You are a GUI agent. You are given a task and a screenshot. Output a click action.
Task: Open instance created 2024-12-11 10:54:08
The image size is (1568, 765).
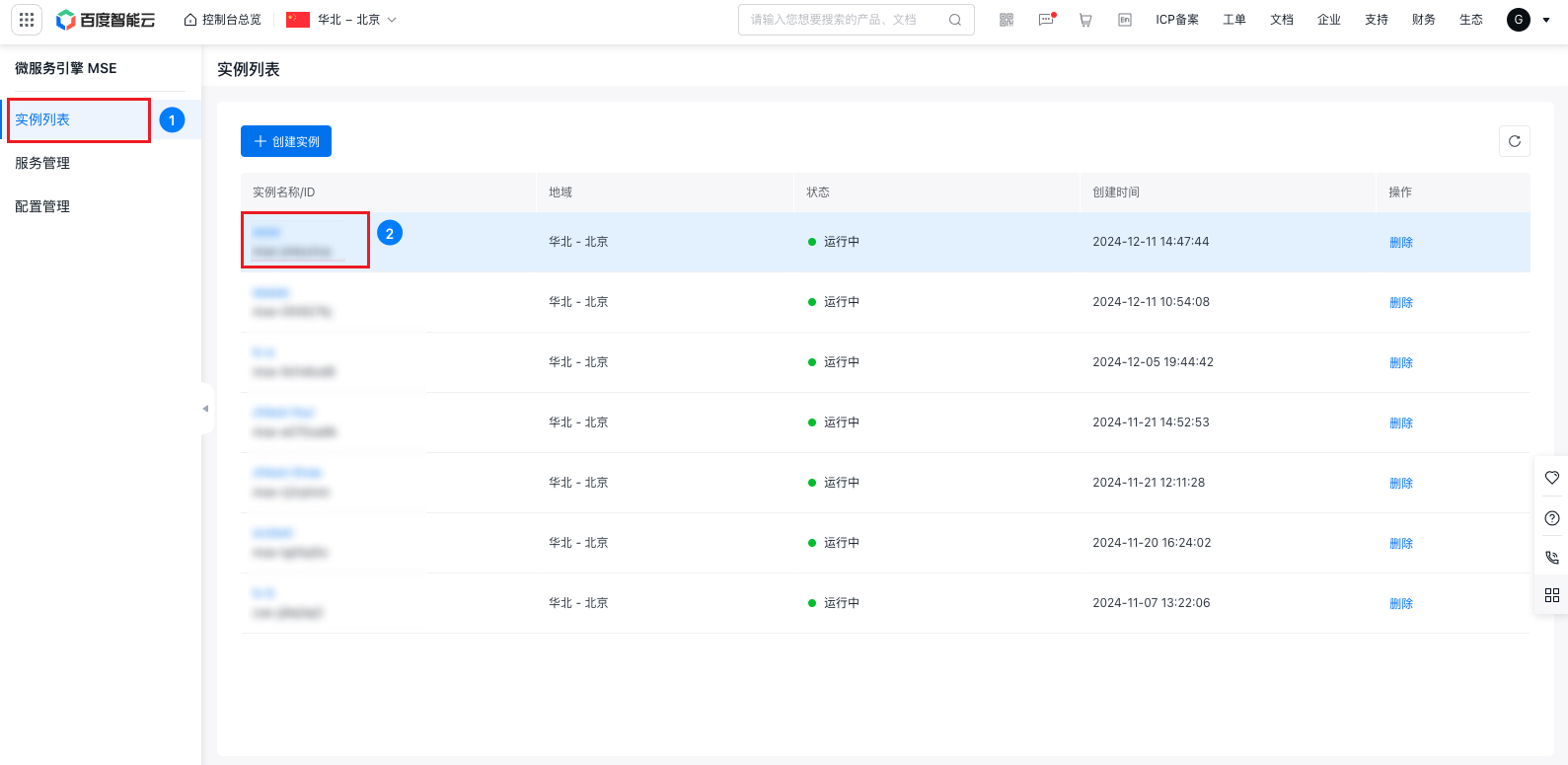270,292
